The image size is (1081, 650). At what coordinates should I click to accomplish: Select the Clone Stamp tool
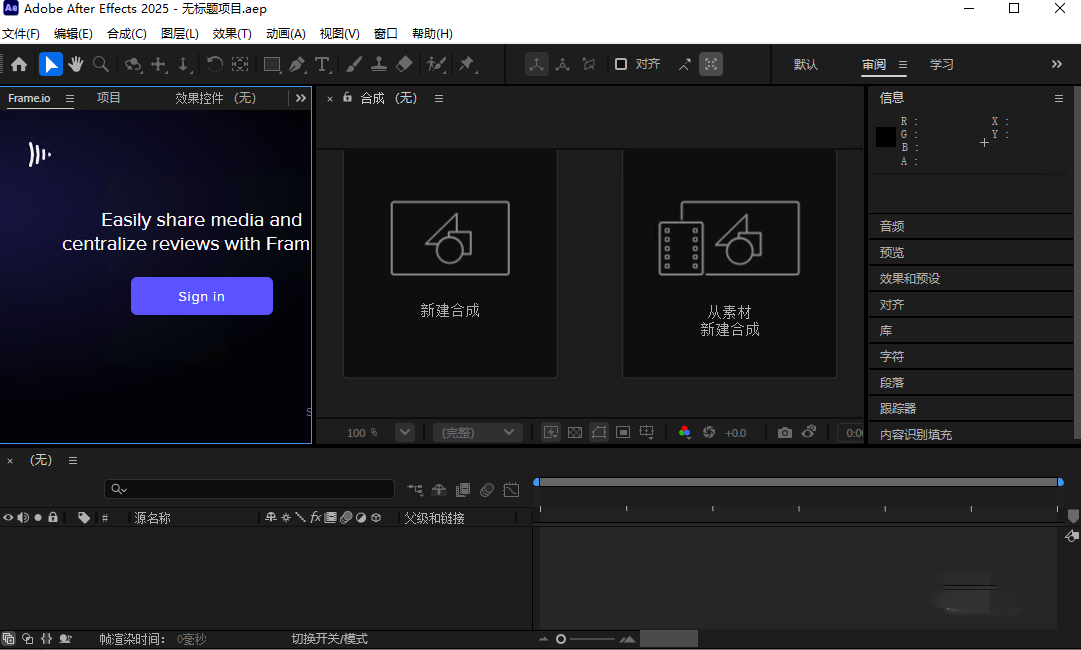[378, 64]
